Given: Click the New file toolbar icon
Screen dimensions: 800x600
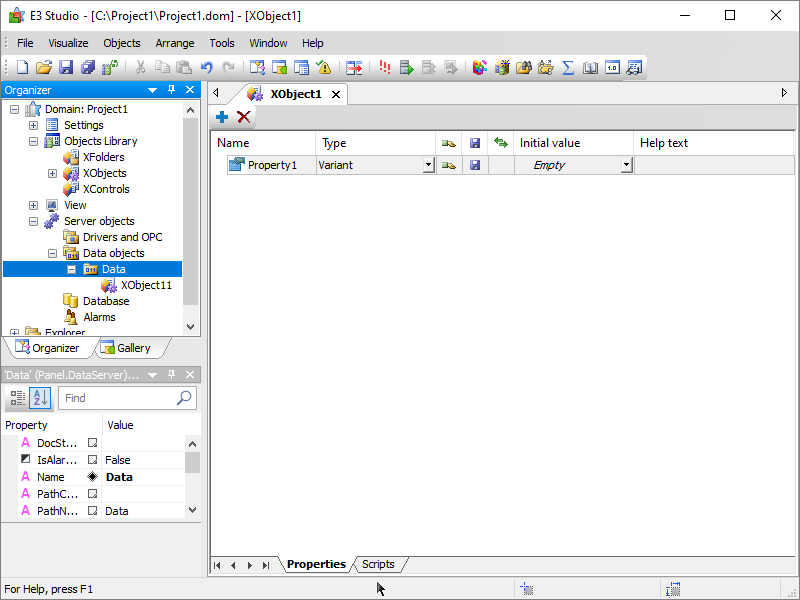Looking at the screenshot, I should coord(22,68).
